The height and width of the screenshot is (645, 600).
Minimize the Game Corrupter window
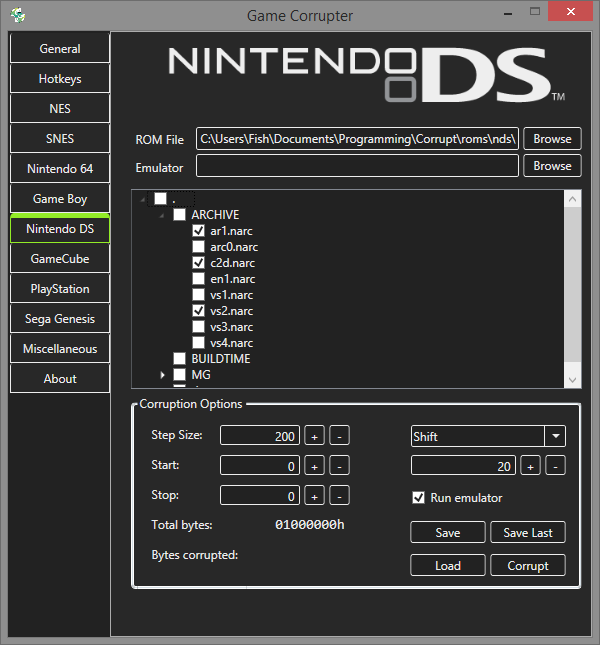[508, 12]
